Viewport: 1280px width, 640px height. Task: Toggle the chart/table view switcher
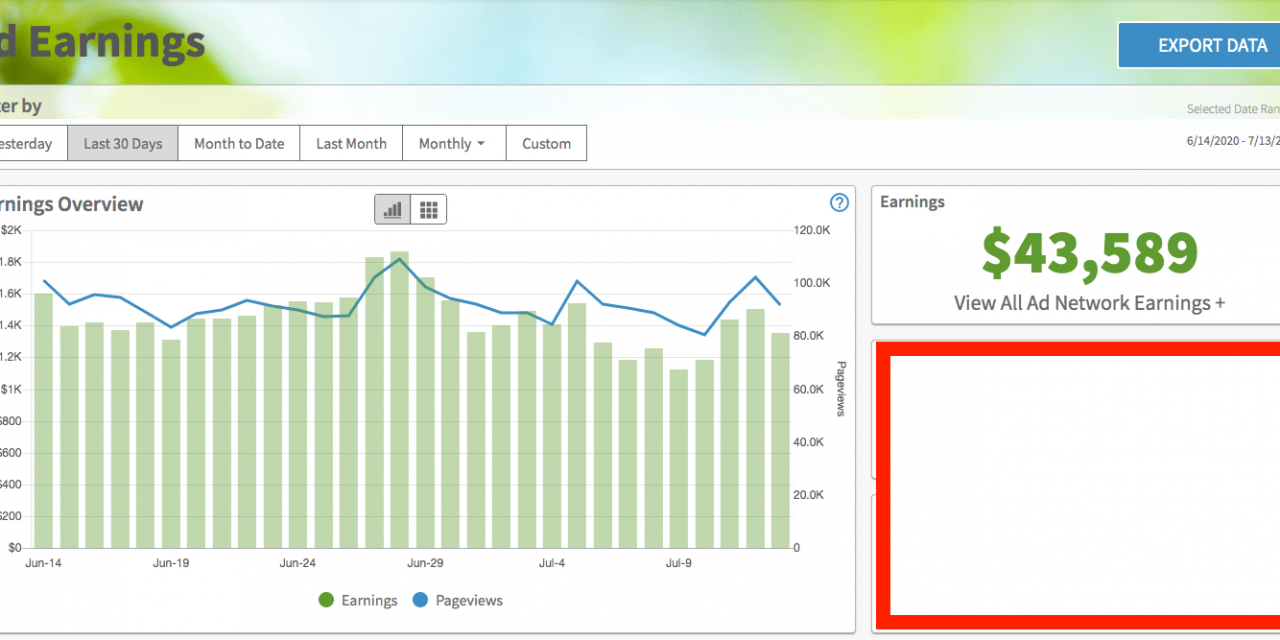410,209
